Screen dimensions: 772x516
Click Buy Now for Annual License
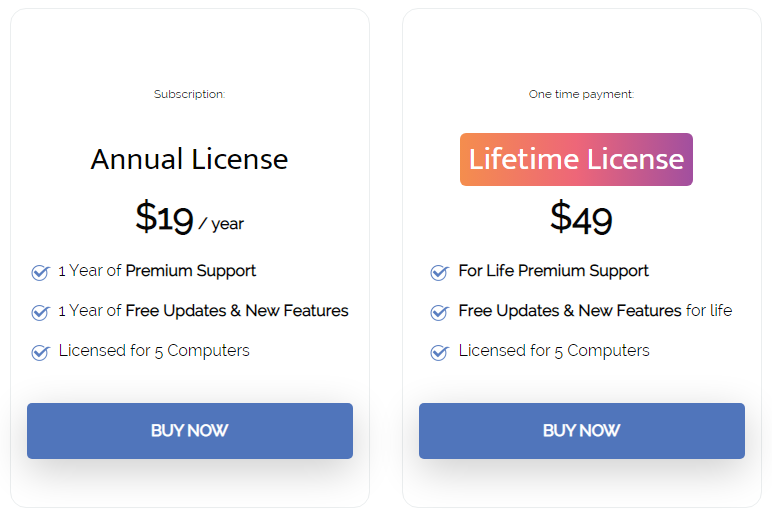[190, 431]
